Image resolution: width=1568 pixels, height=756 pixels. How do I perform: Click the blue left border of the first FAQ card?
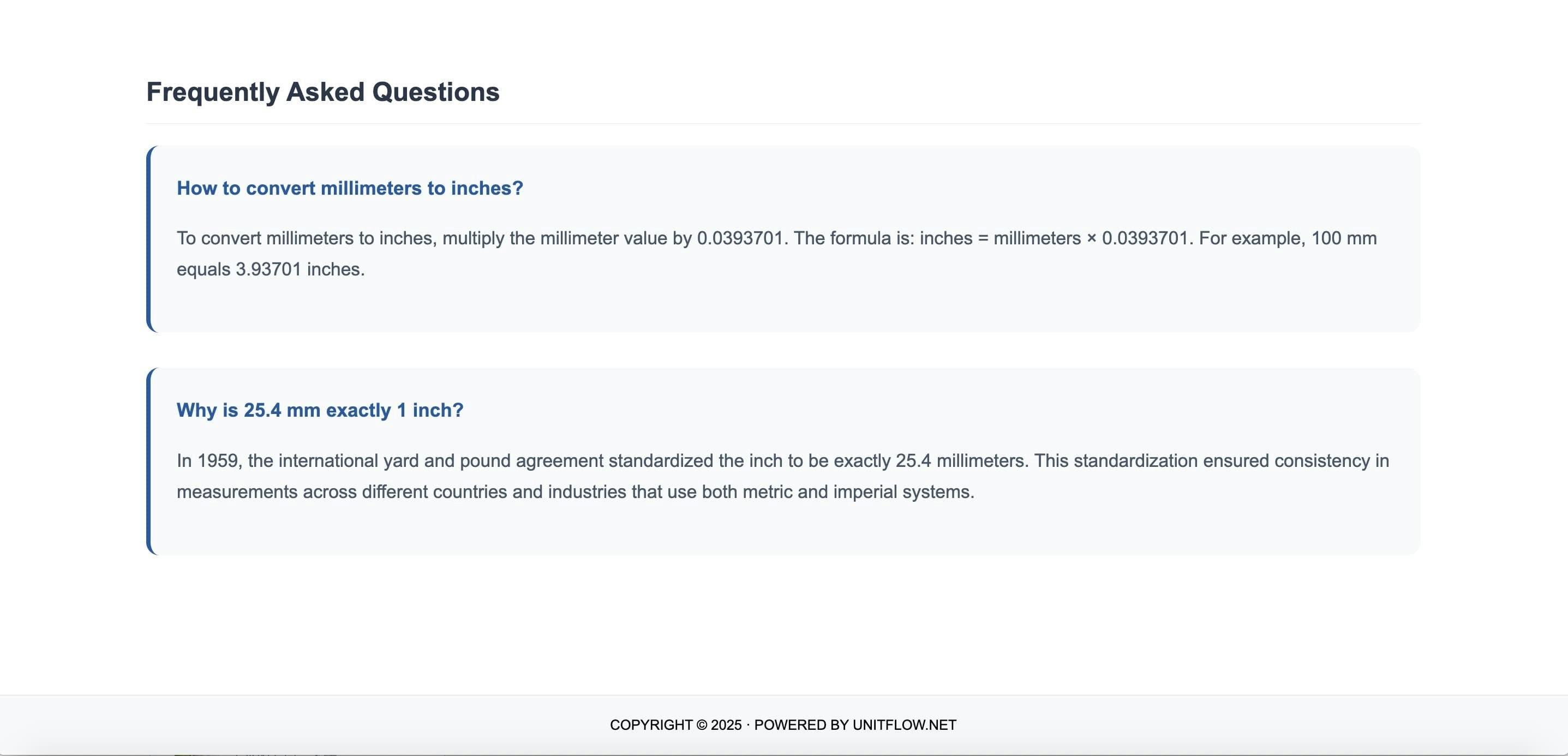148,239
